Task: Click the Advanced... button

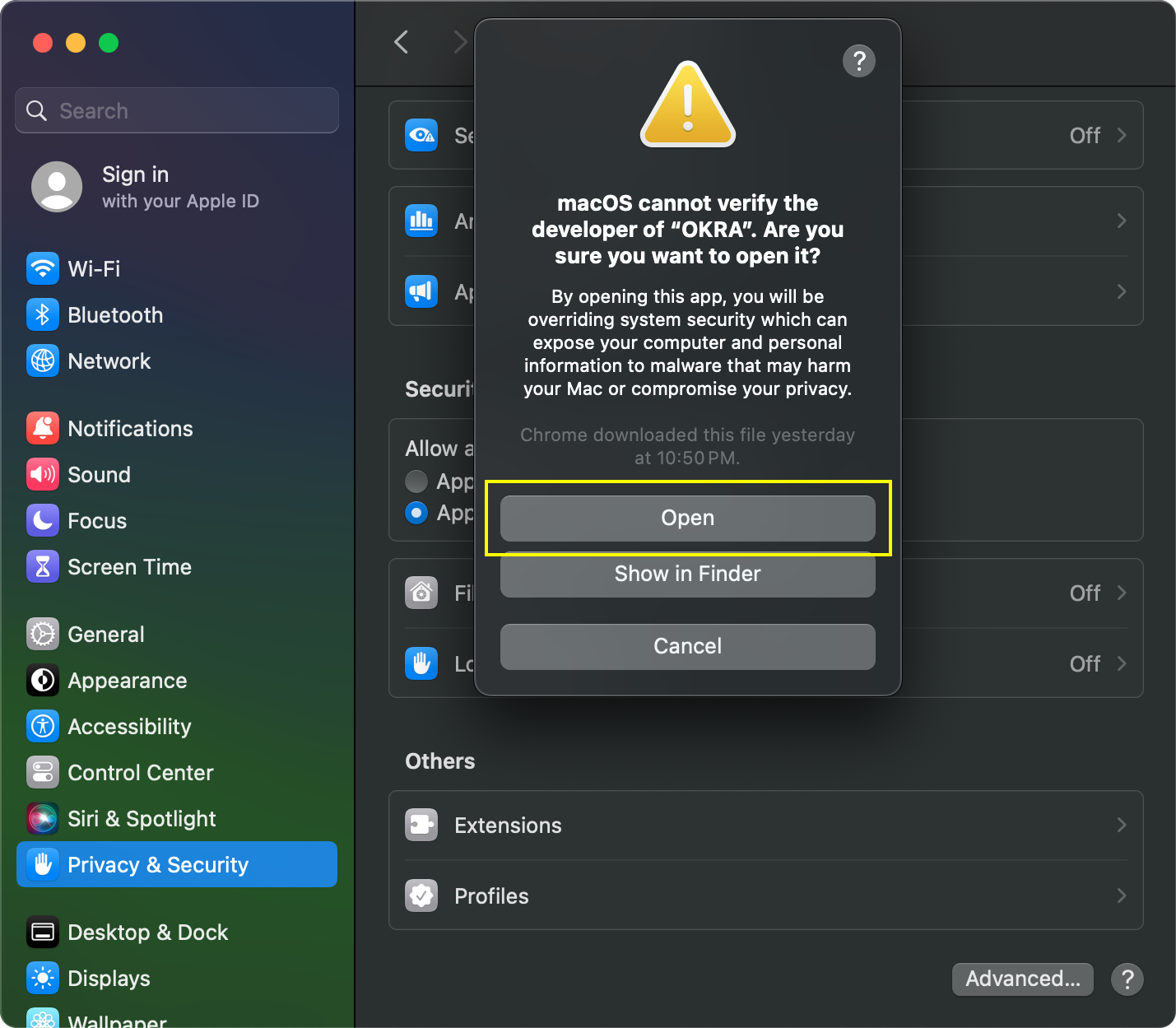Action: pos(1023,979)
